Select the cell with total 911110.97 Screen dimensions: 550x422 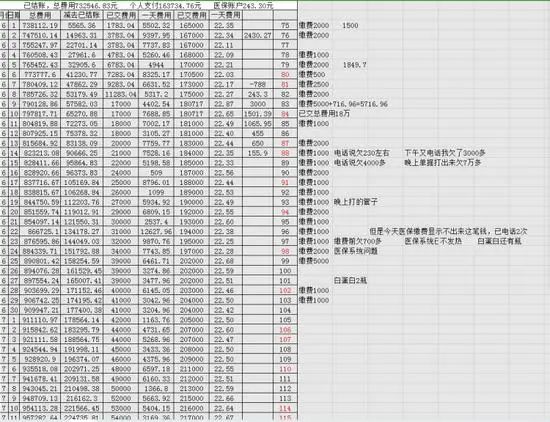click(40, 320)
